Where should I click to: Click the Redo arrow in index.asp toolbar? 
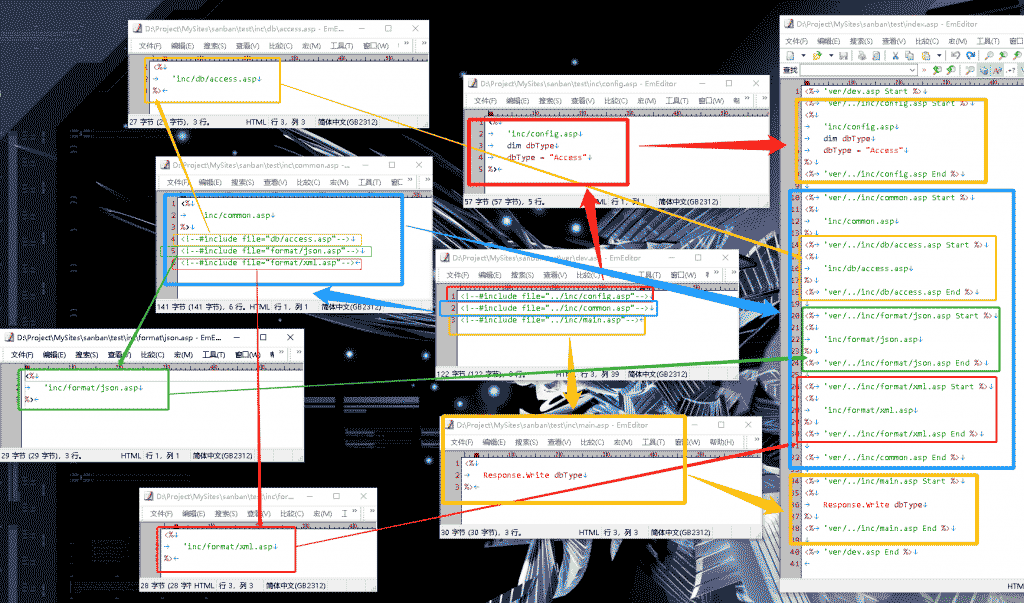pyautogui.click(x=970, y=56)
